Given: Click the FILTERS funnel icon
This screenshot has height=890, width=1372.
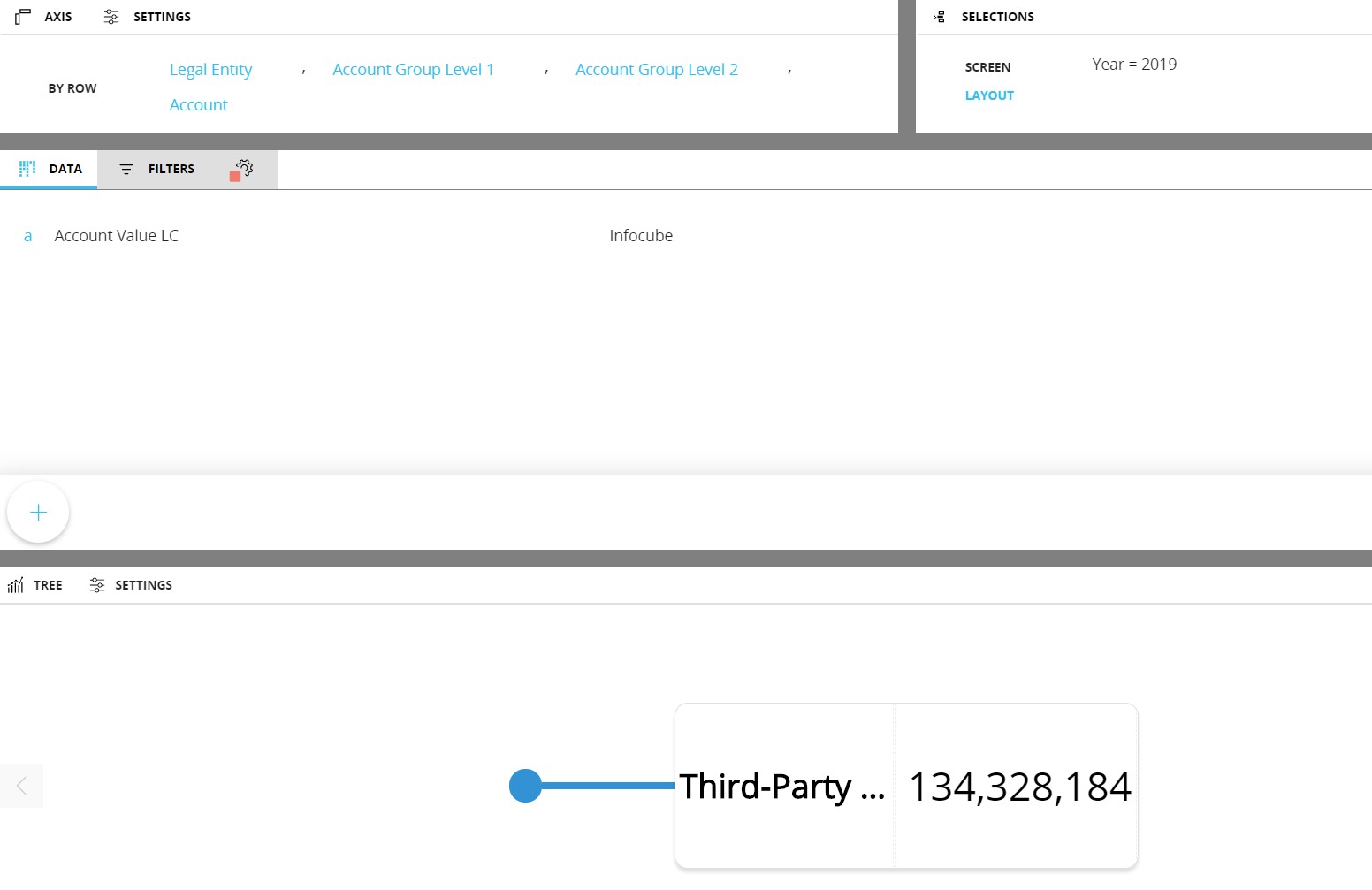Looking at the screenshot, I should coord(126,169).
